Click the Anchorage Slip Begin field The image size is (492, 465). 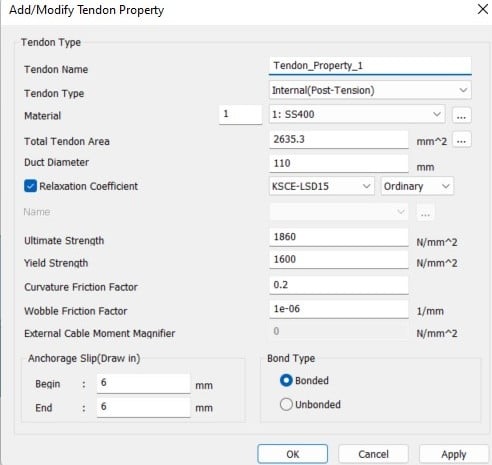(x=143, y=383)
